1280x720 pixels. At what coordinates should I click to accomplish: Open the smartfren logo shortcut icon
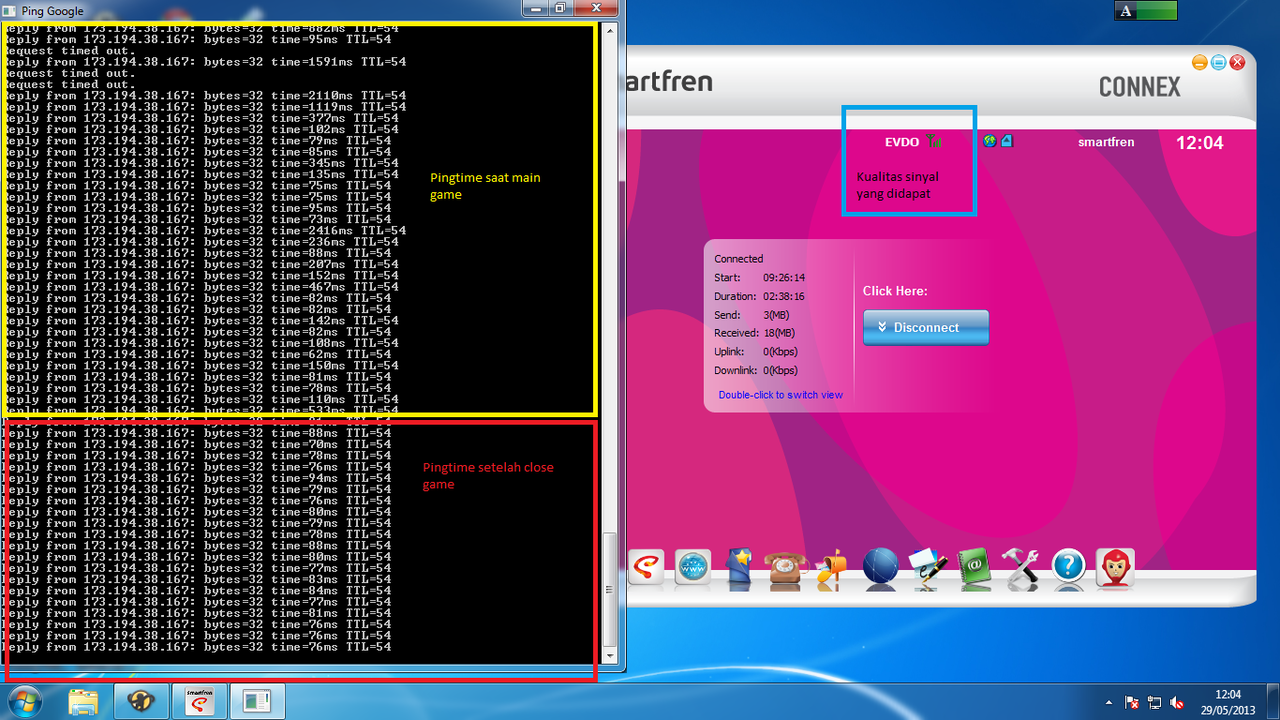coord(646,567)
